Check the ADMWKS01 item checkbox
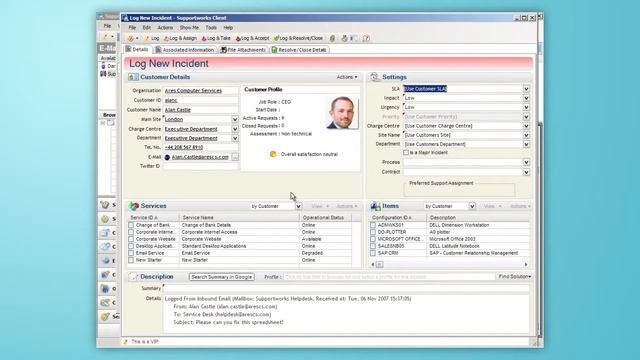 click(x=373, y=225)
